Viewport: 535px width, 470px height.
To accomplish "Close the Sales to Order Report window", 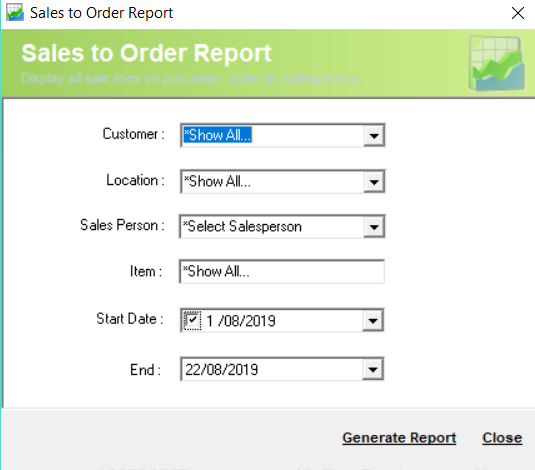I will pyautogui.click(x=518, y=13).
